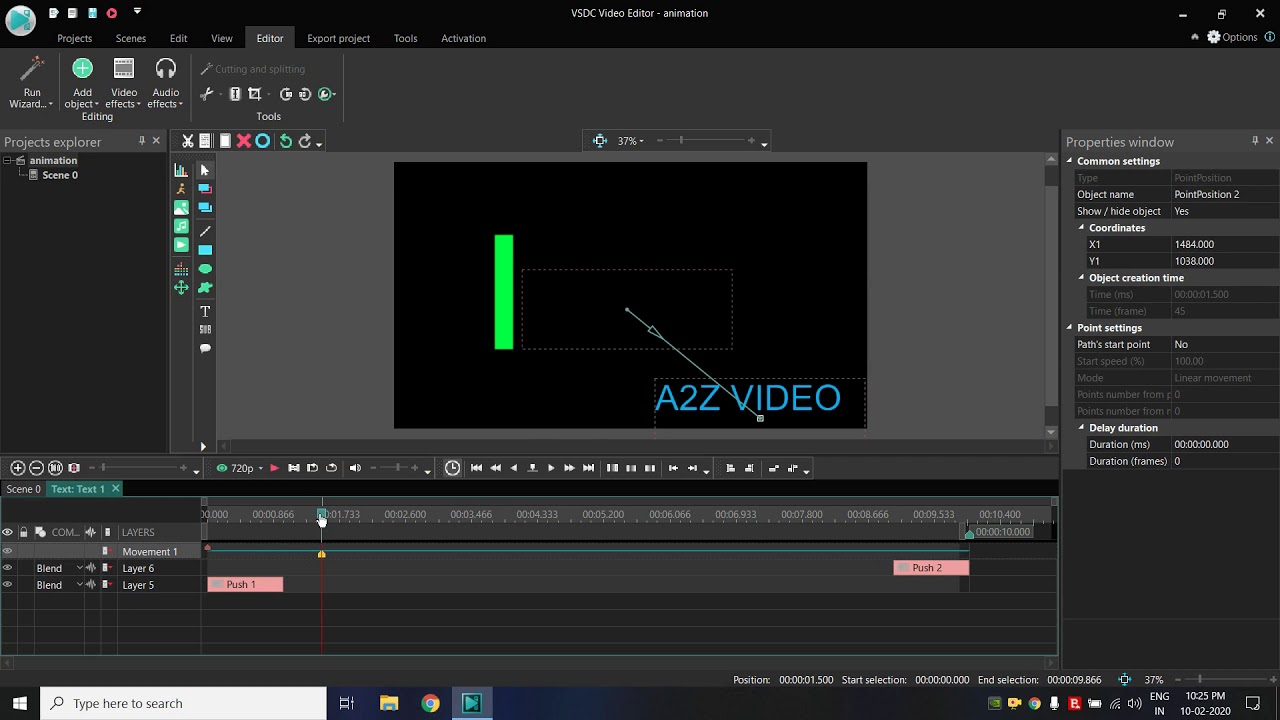This screenshot has width=1280, height=720.
Task: Click the Options button
Action: [1231, 37]
